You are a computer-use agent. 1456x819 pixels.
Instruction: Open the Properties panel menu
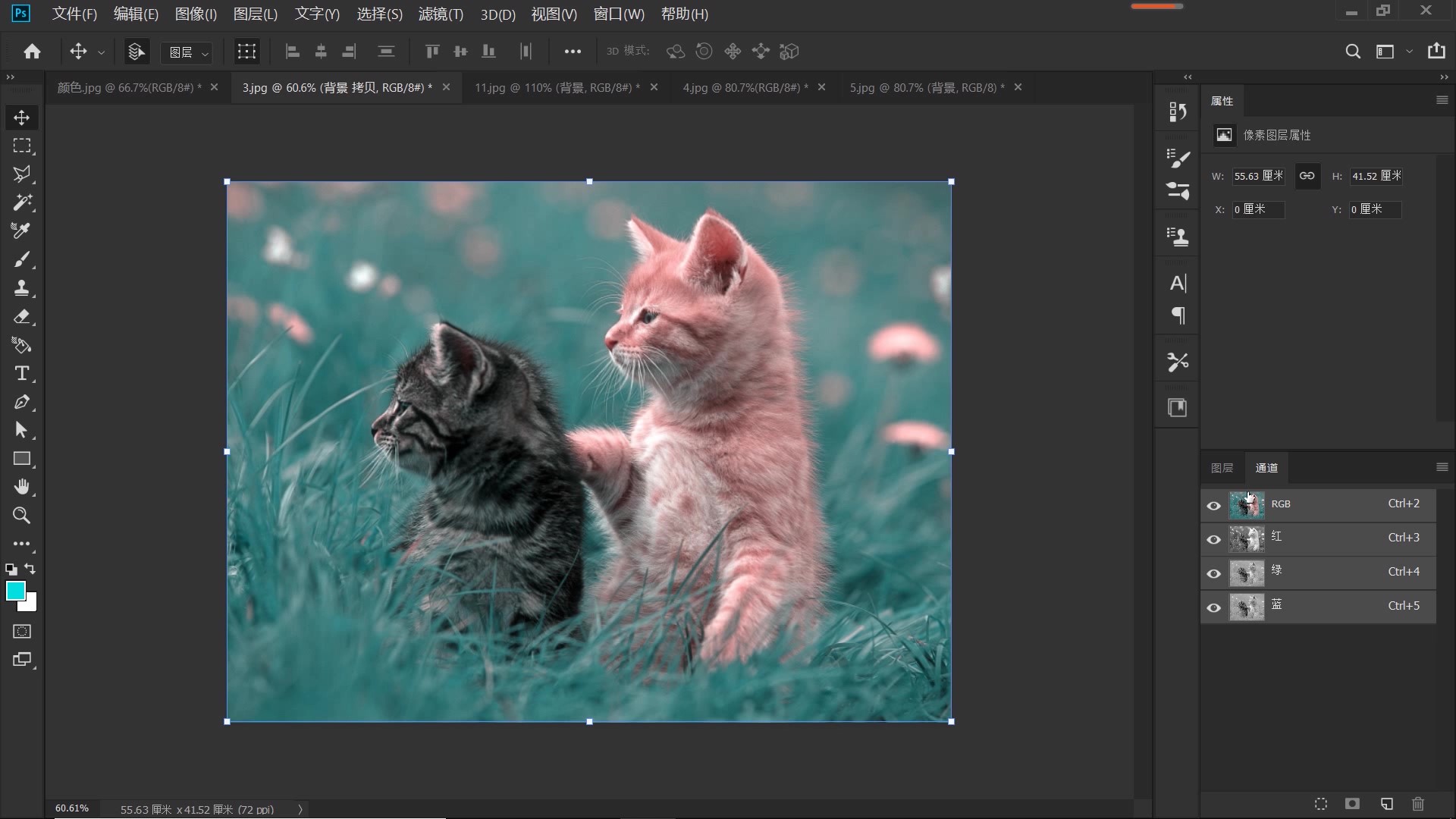pyautogui.click(x=1442, y=100)
